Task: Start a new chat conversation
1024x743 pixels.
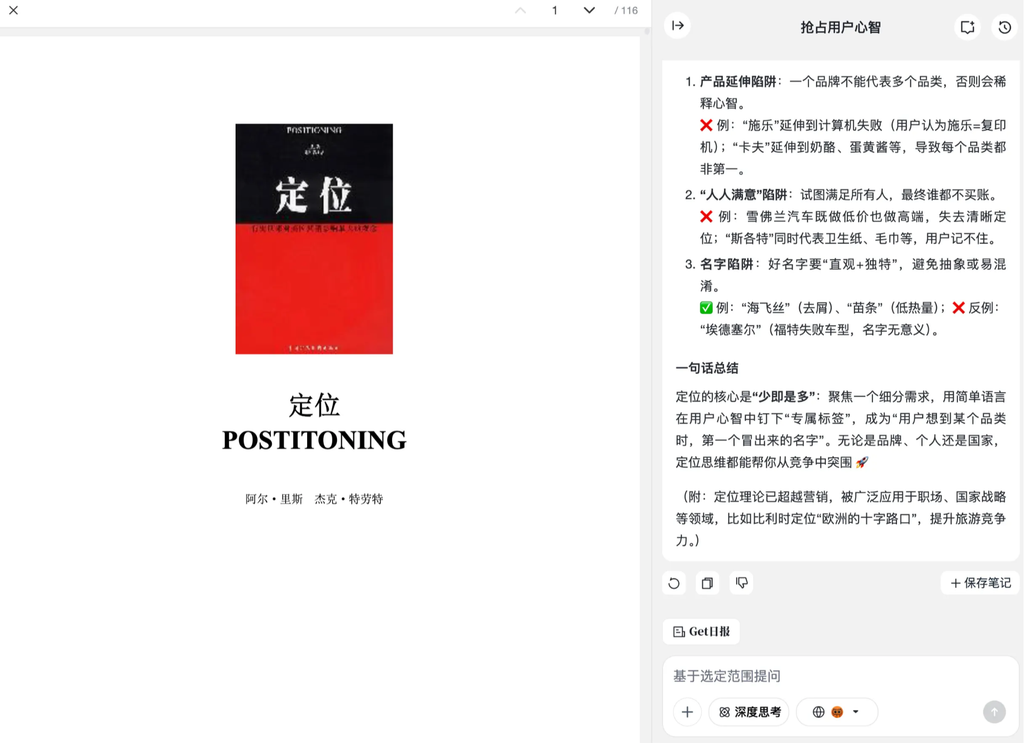Action: coord(967,27)
